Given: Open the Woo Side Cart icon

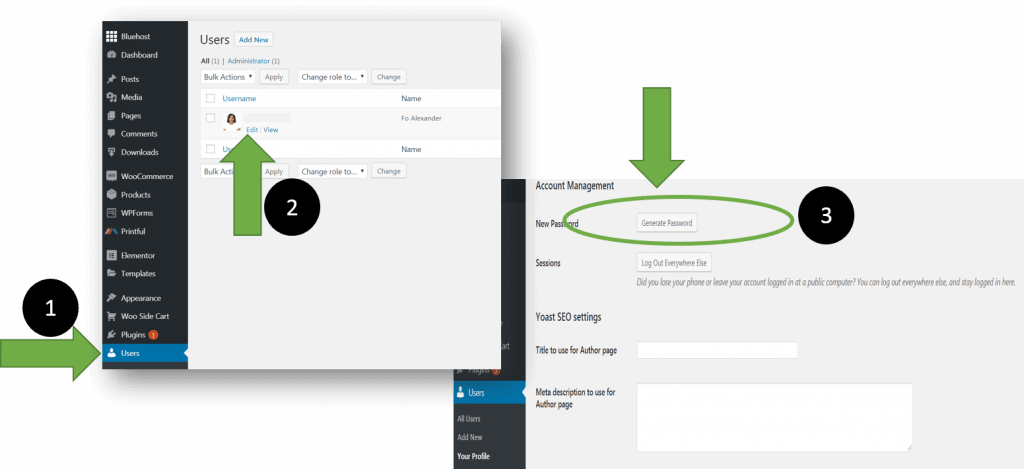Looking at the screenshot, I should [111, 316].
